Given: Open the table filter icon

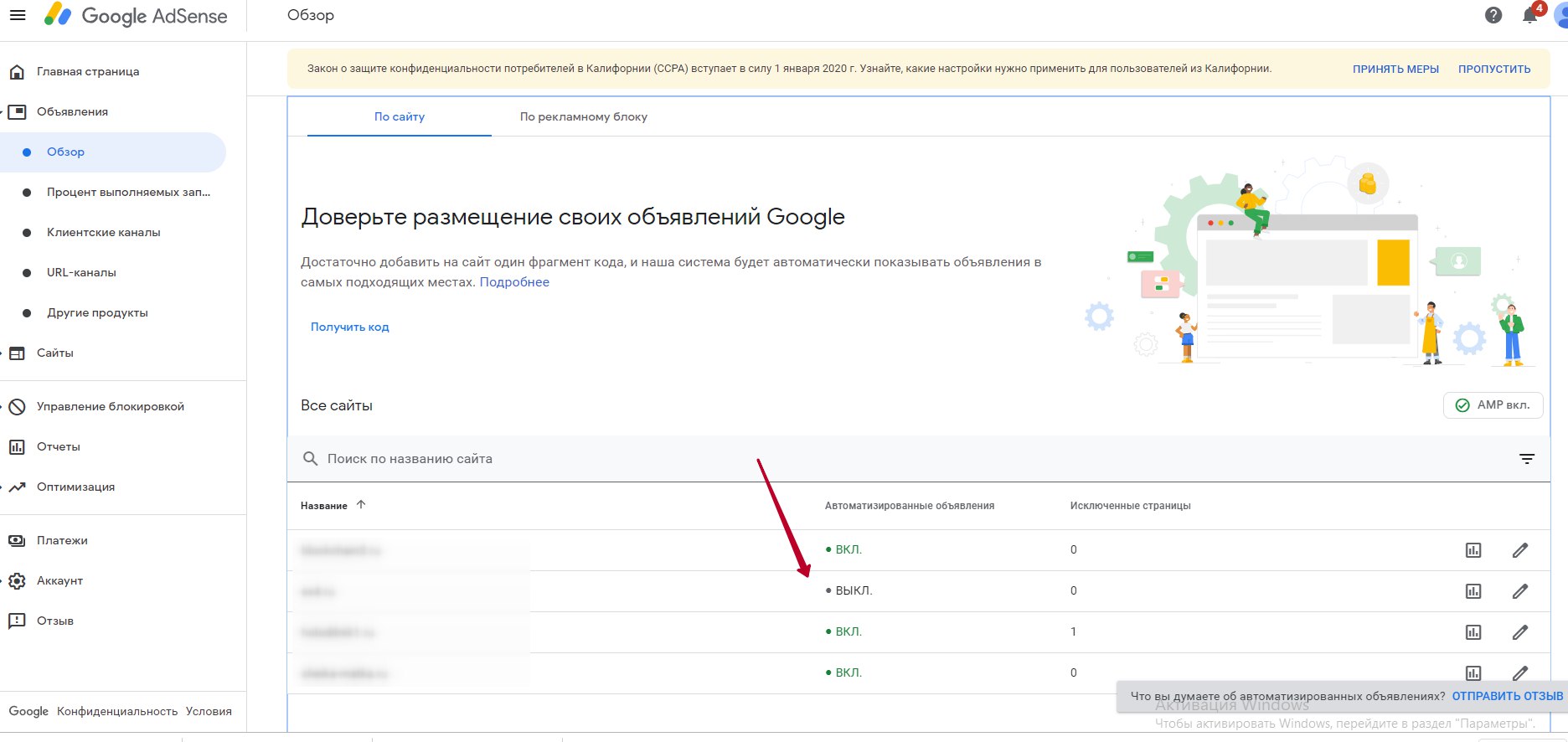Looking at the screenshot, I should coord(1527,459).
